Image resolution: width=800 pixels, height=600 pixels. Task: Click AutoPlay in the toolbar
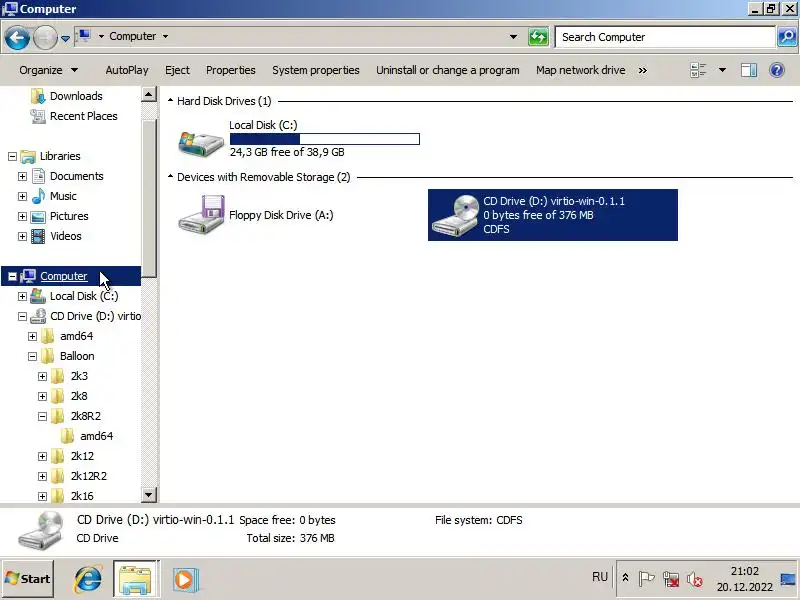pos(127,70)
